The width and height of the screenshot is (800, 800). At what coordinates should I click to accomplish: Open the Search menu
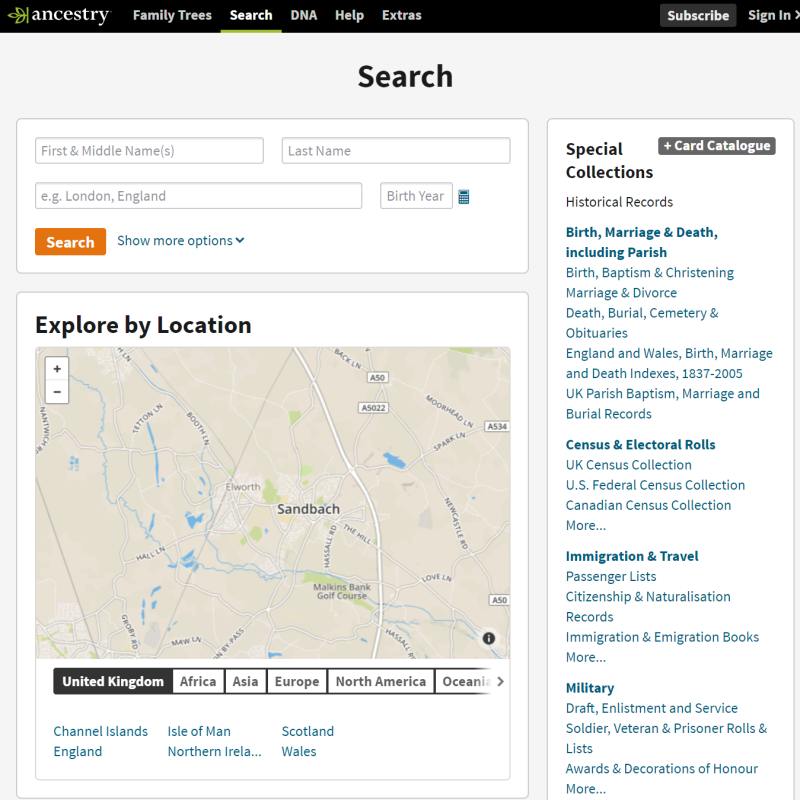[x=251, y=15]
